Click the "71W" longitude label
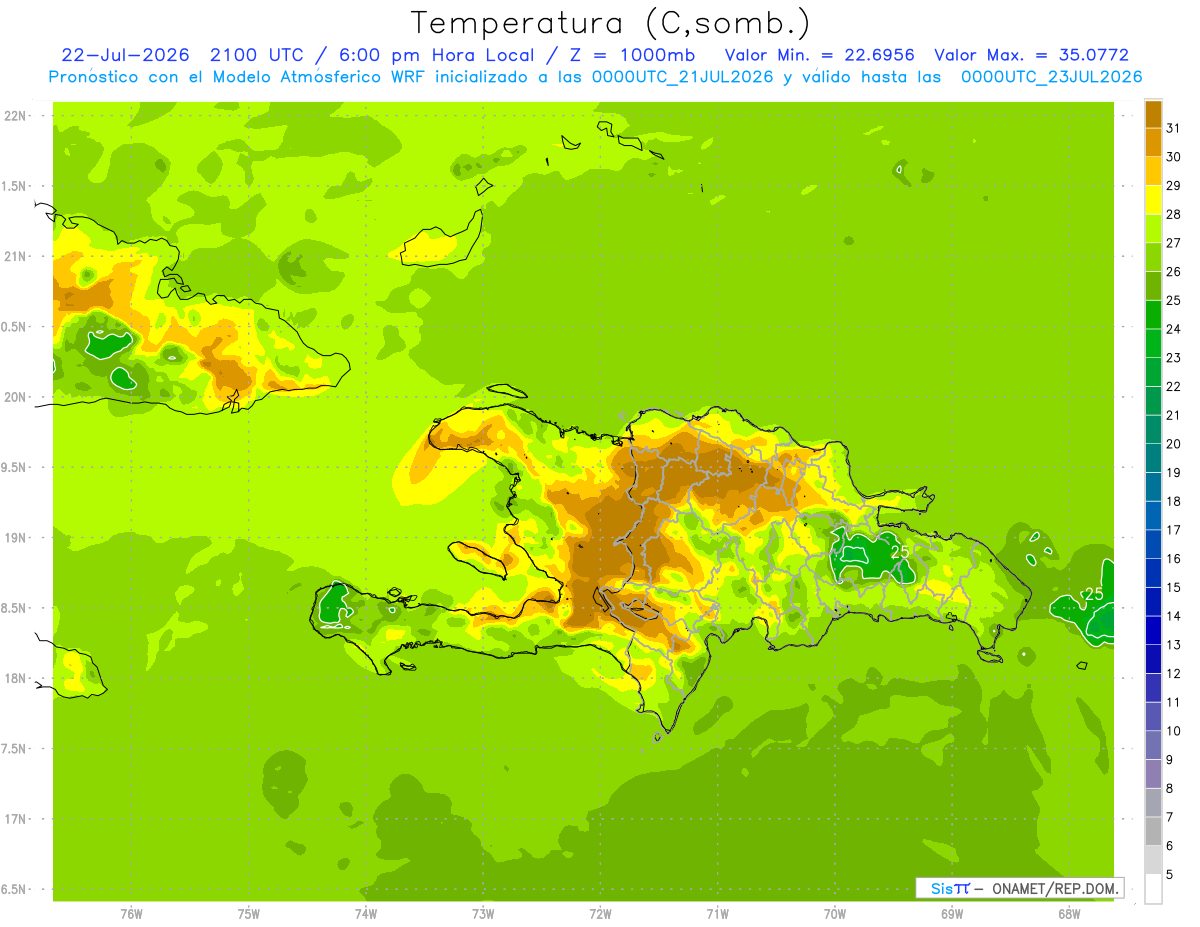1200x927 pixels. coord(717,914)
